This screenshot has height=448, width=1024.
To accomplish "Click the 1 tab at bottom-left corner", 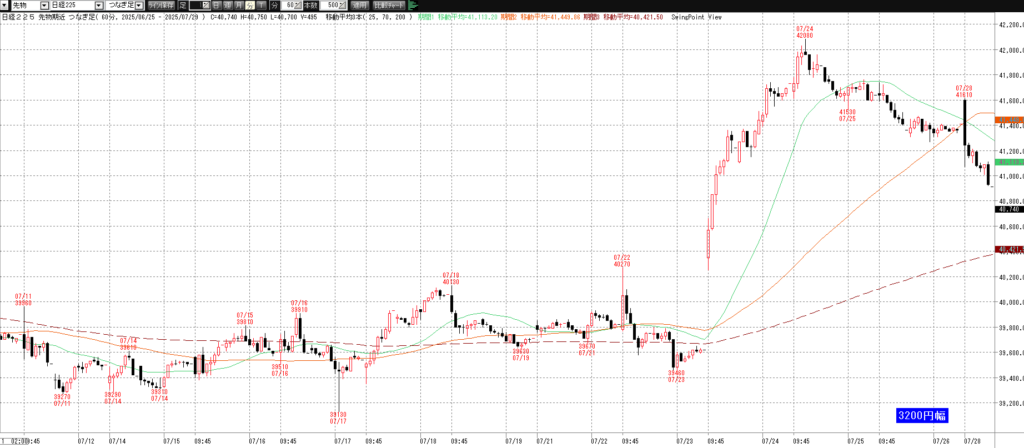I will pyautogui.click(x=4, y=440).
